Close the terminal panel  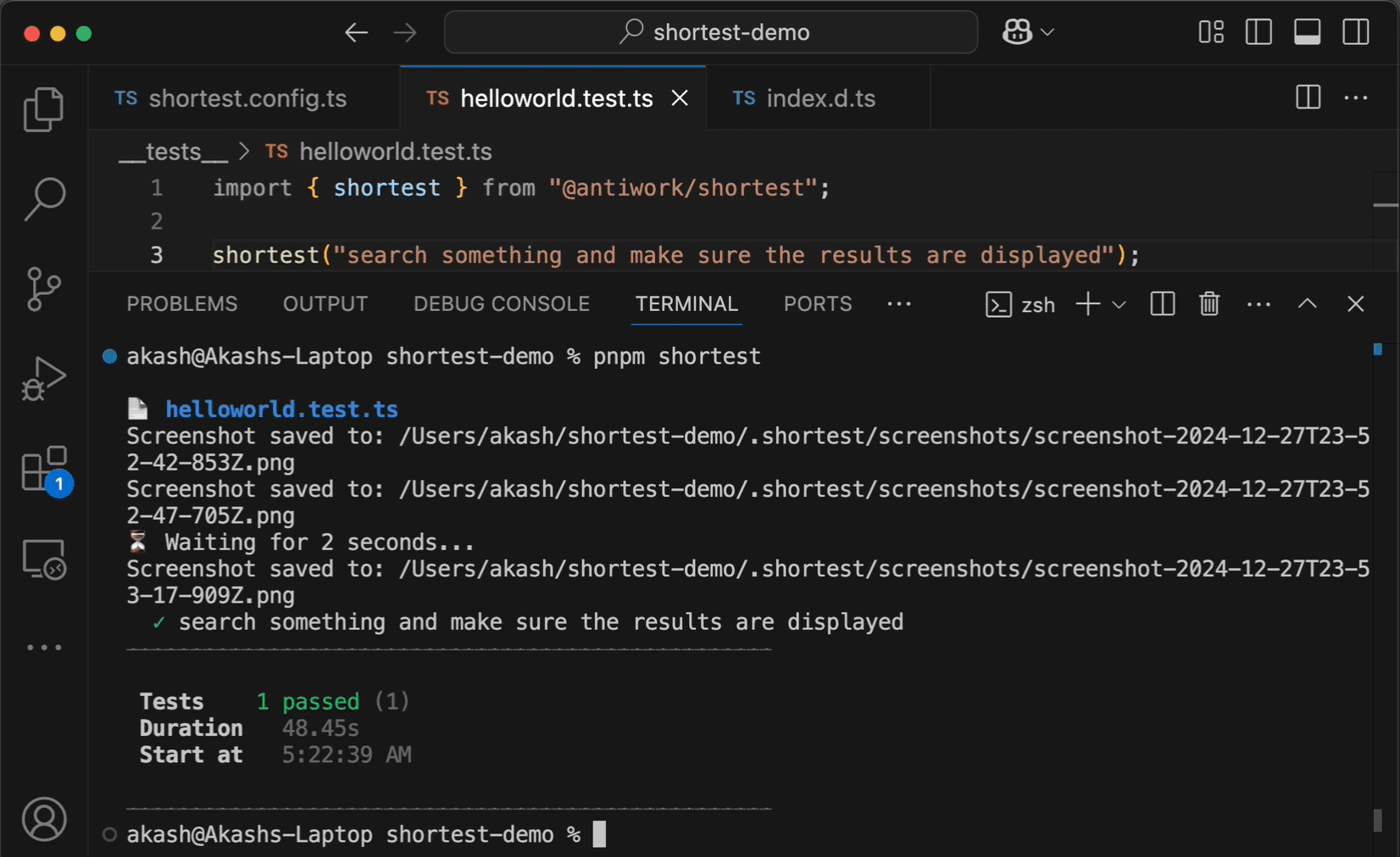tap(1356, 303)
